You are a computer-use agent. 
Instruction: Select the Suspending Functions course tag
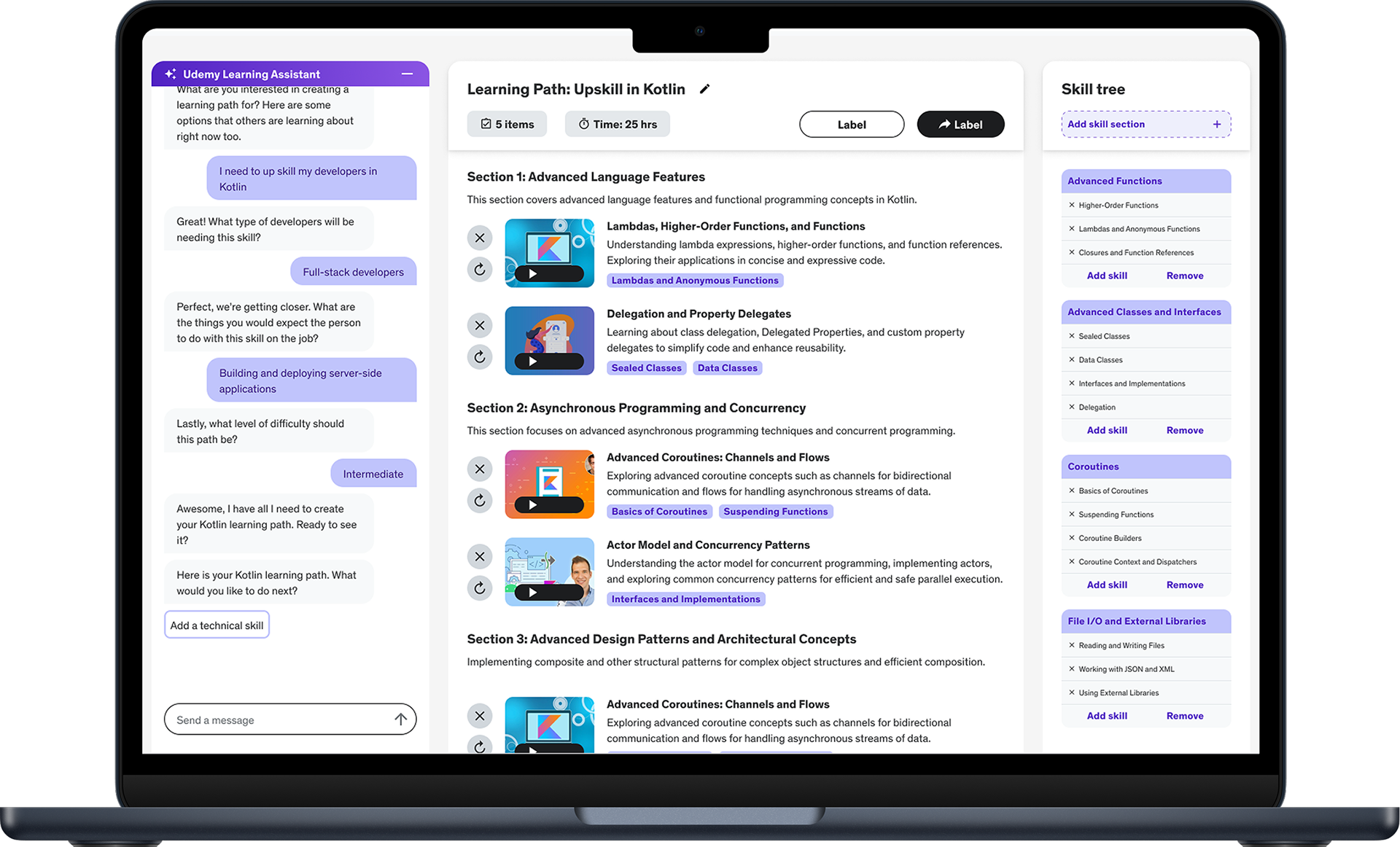[x=776, y=511]
